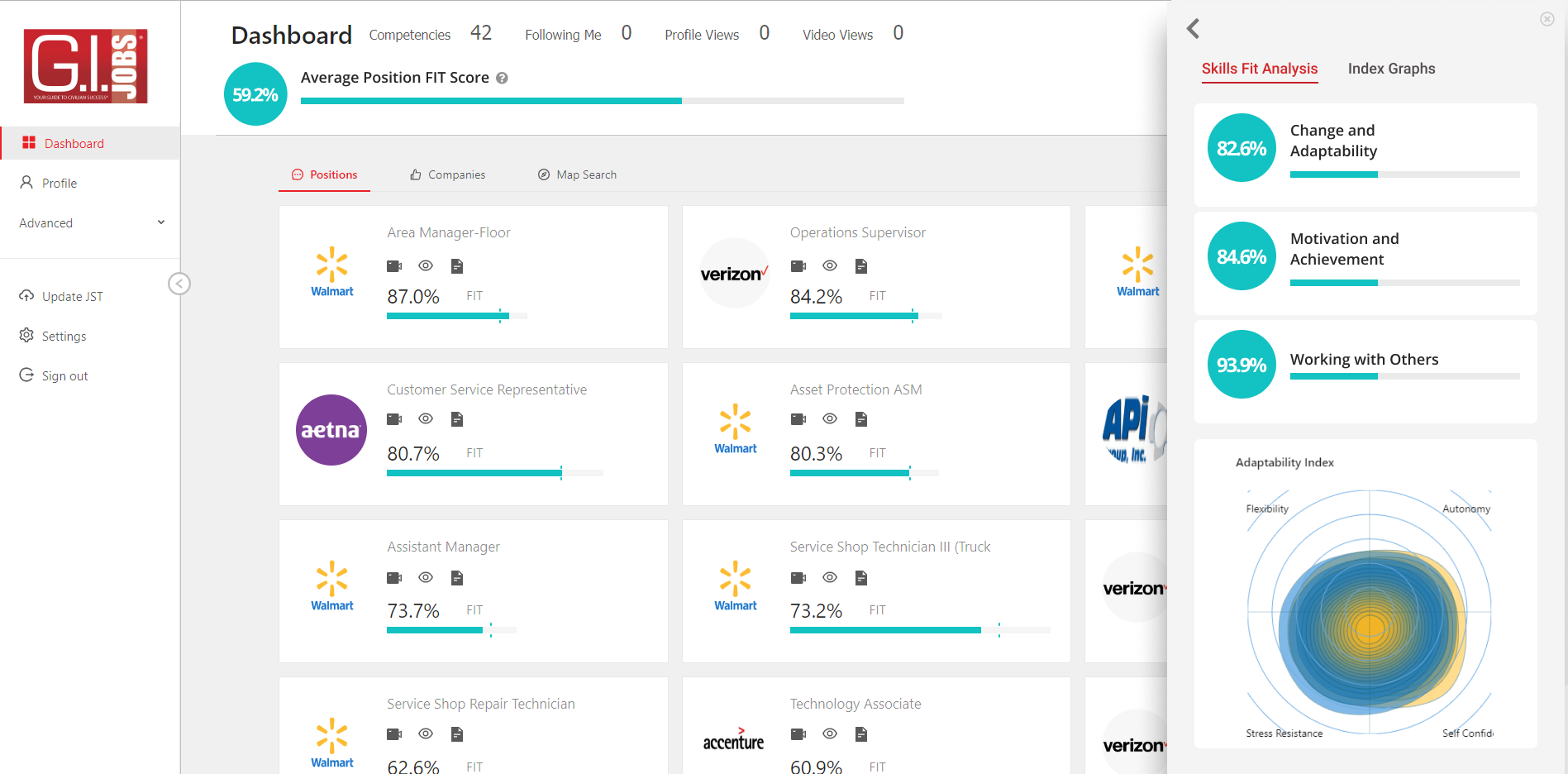
Task: Close the skills analysis side panel
Action: [x=1547, y=19]
